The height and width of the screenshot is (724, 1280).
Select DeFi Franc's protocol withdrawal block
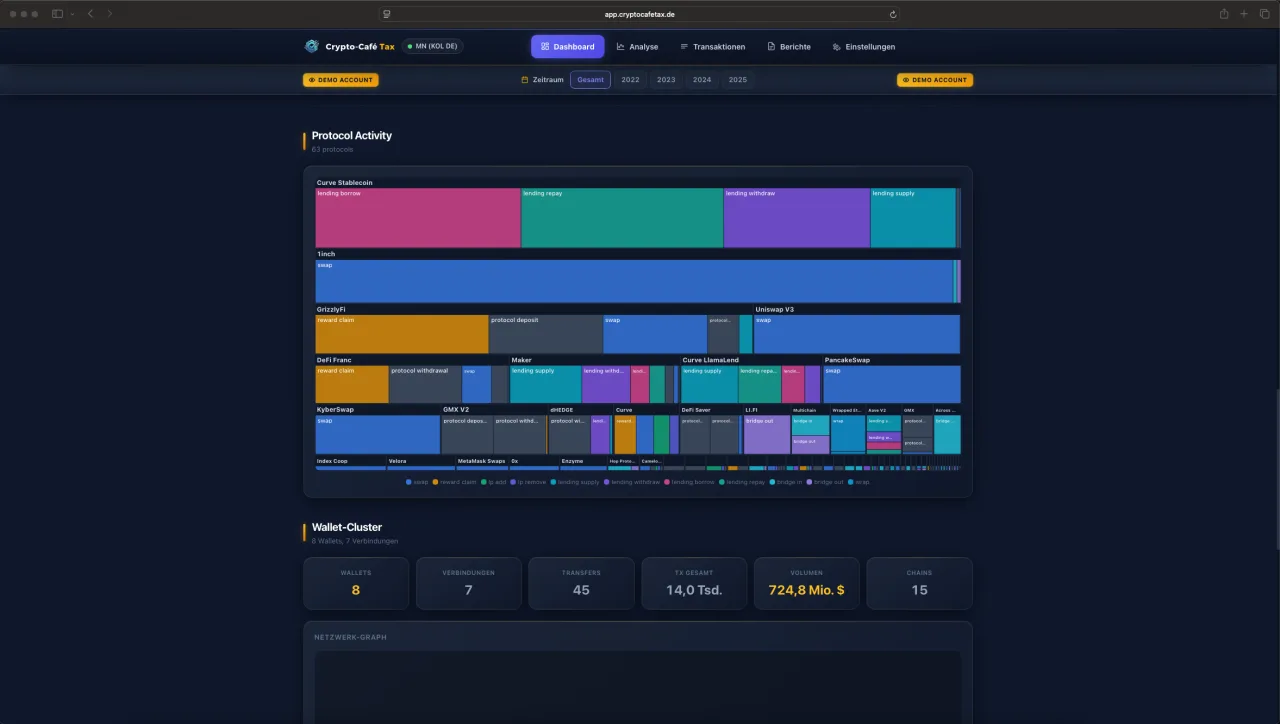click(425, 384)
